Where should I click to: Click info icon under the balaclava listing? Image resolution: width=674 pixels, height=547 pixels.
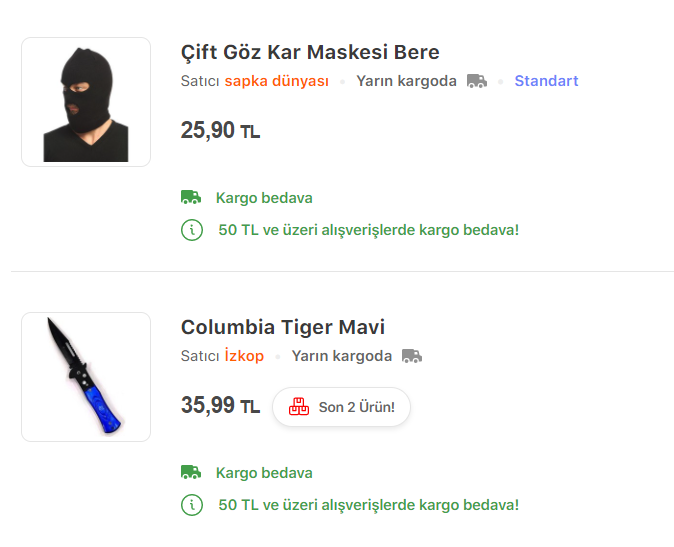[x=192, y=230]
